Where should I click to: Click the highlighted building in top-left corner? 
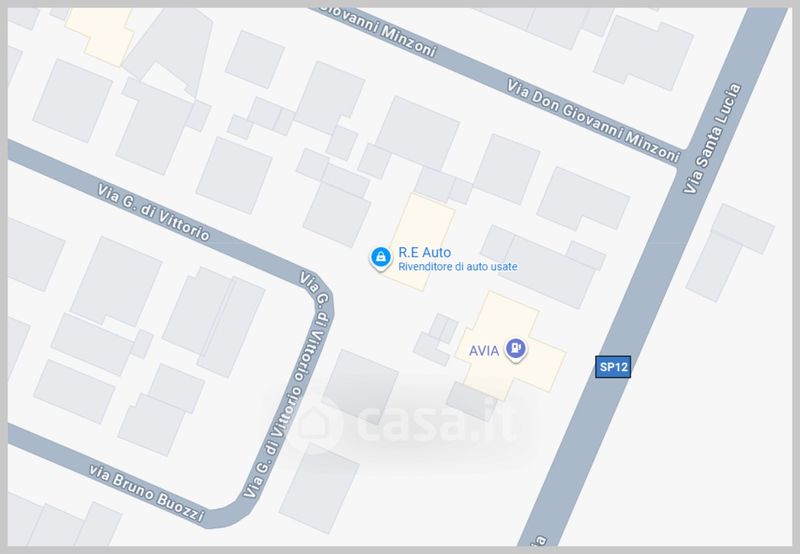tap(98, 36)
